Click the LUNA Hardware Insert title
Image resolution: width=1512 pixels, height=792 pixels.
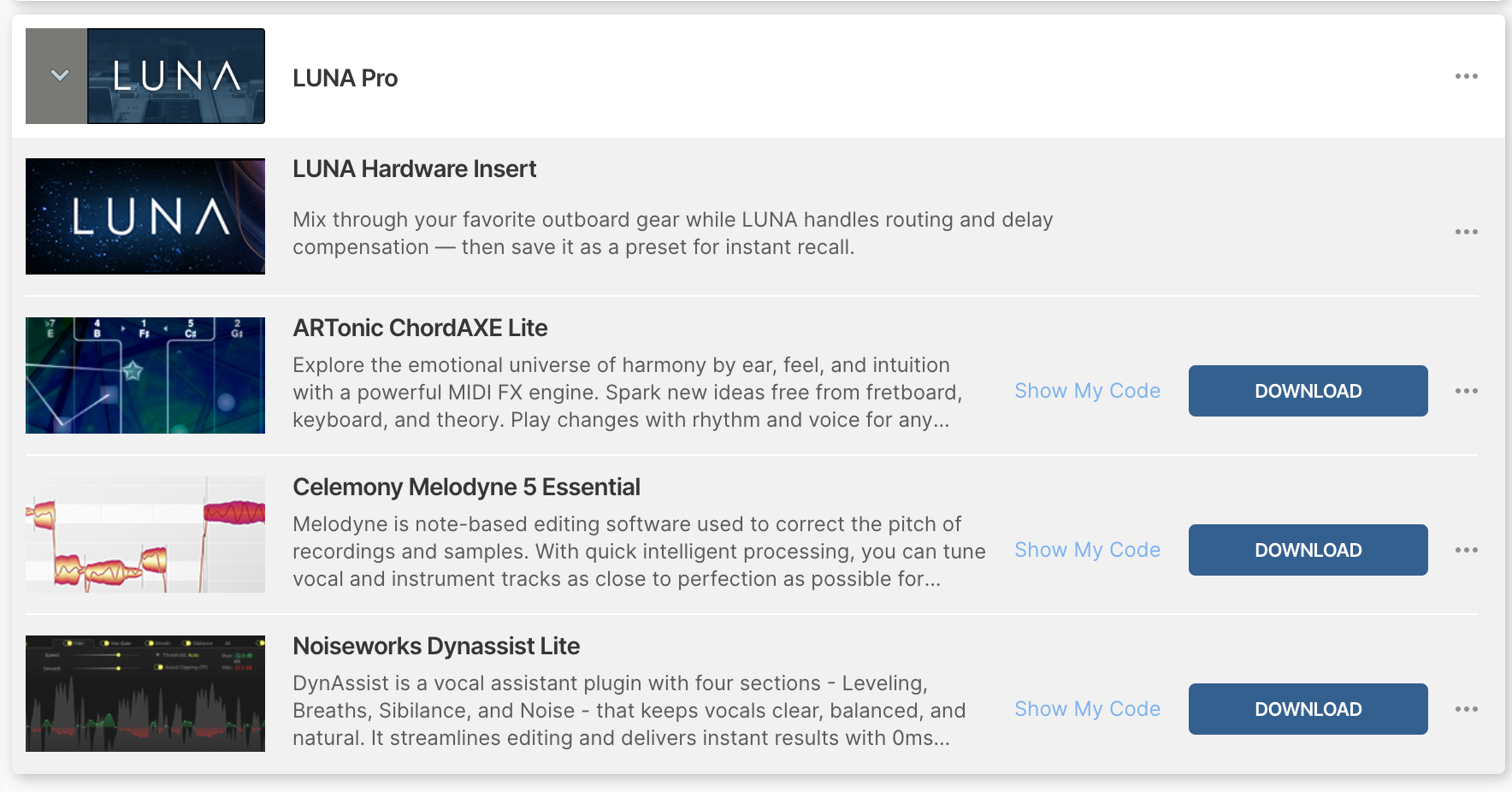pos(414,168)
